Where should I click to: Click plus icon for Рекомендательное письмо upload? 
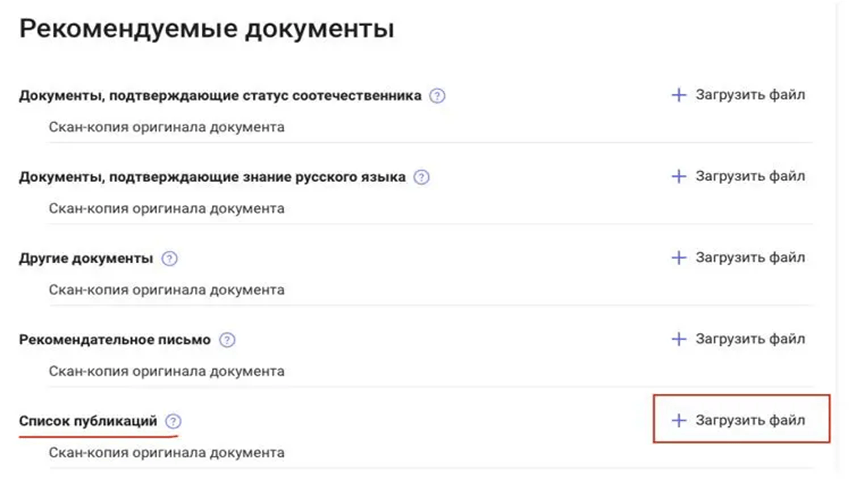(678, 339)
